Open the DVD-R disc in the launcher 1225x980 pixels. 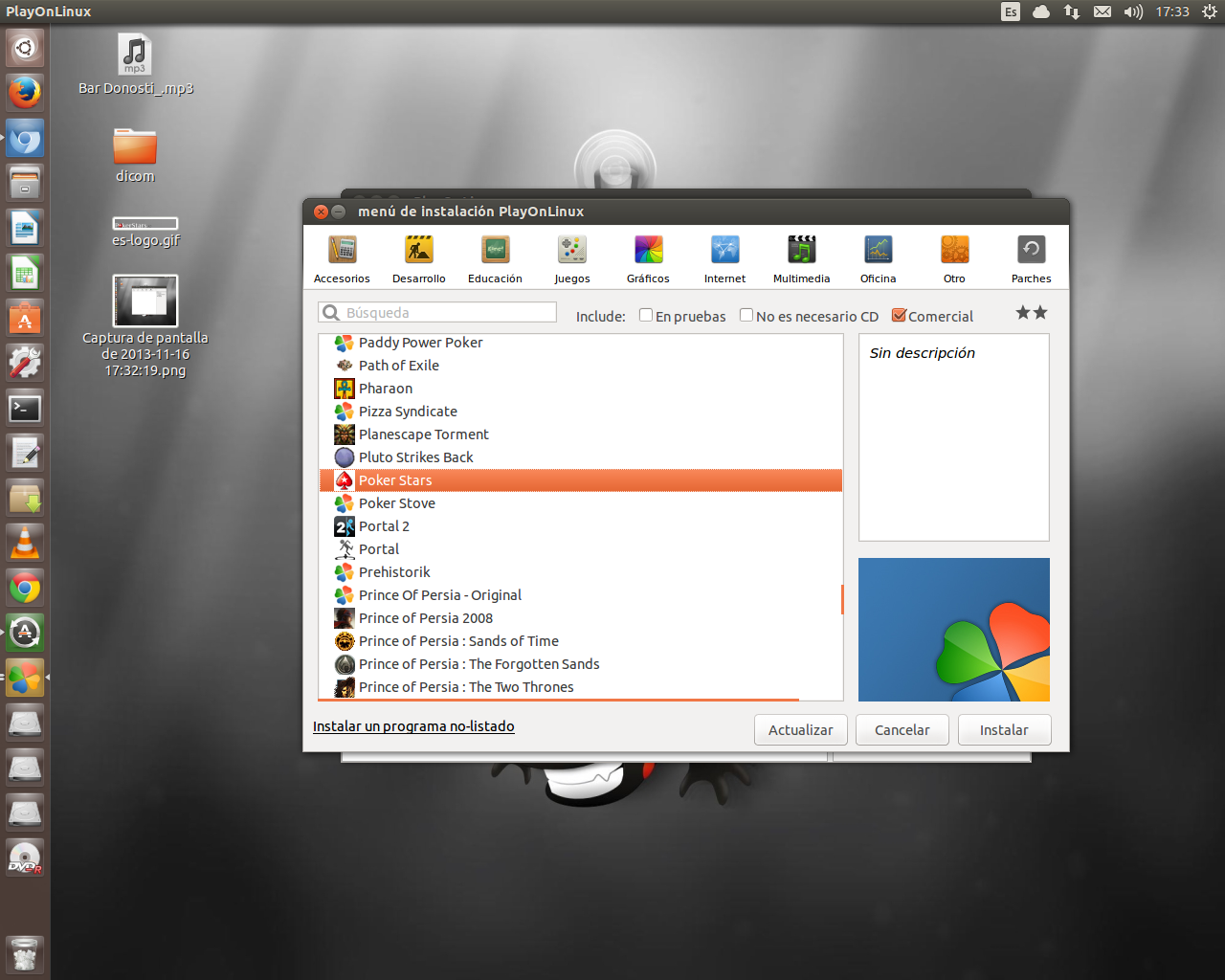[25, 857]
